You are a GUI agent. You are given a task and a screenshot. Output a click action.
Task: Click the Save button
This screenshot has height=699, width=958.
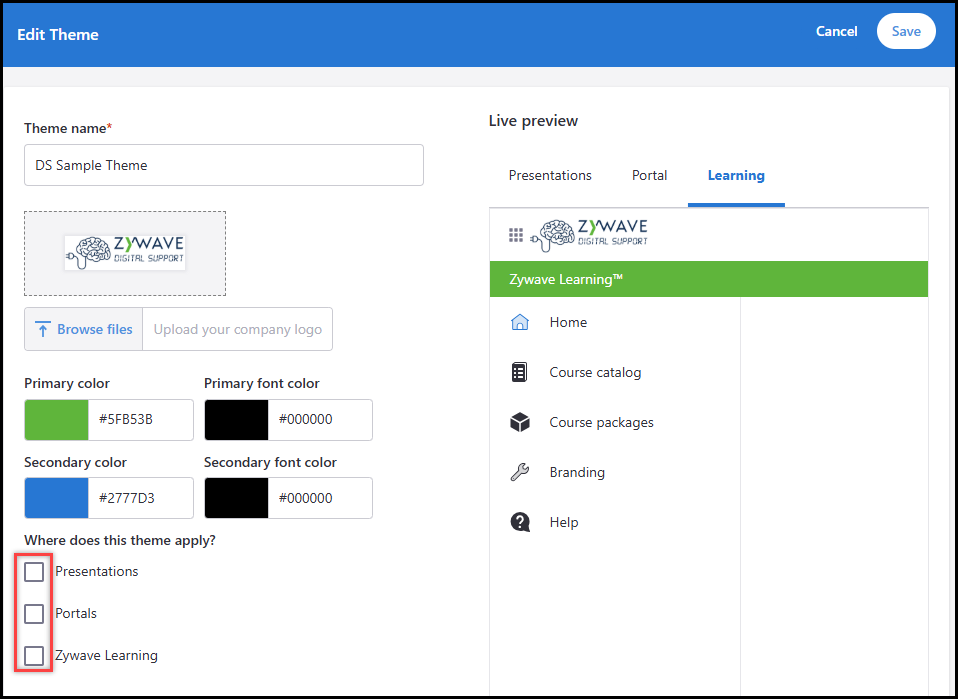coord(906,31)
